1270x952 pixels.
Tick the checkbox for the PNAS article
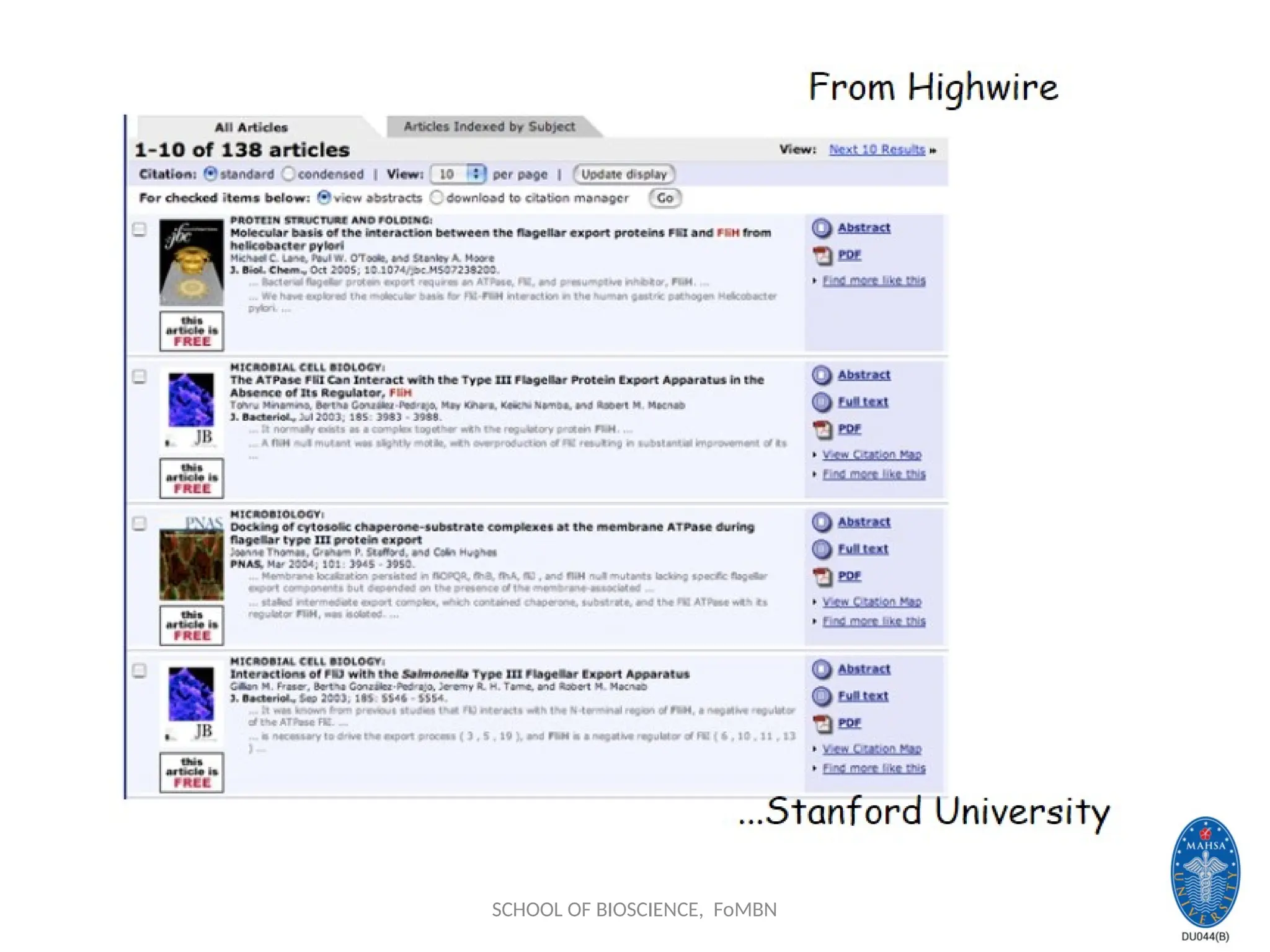140,524
